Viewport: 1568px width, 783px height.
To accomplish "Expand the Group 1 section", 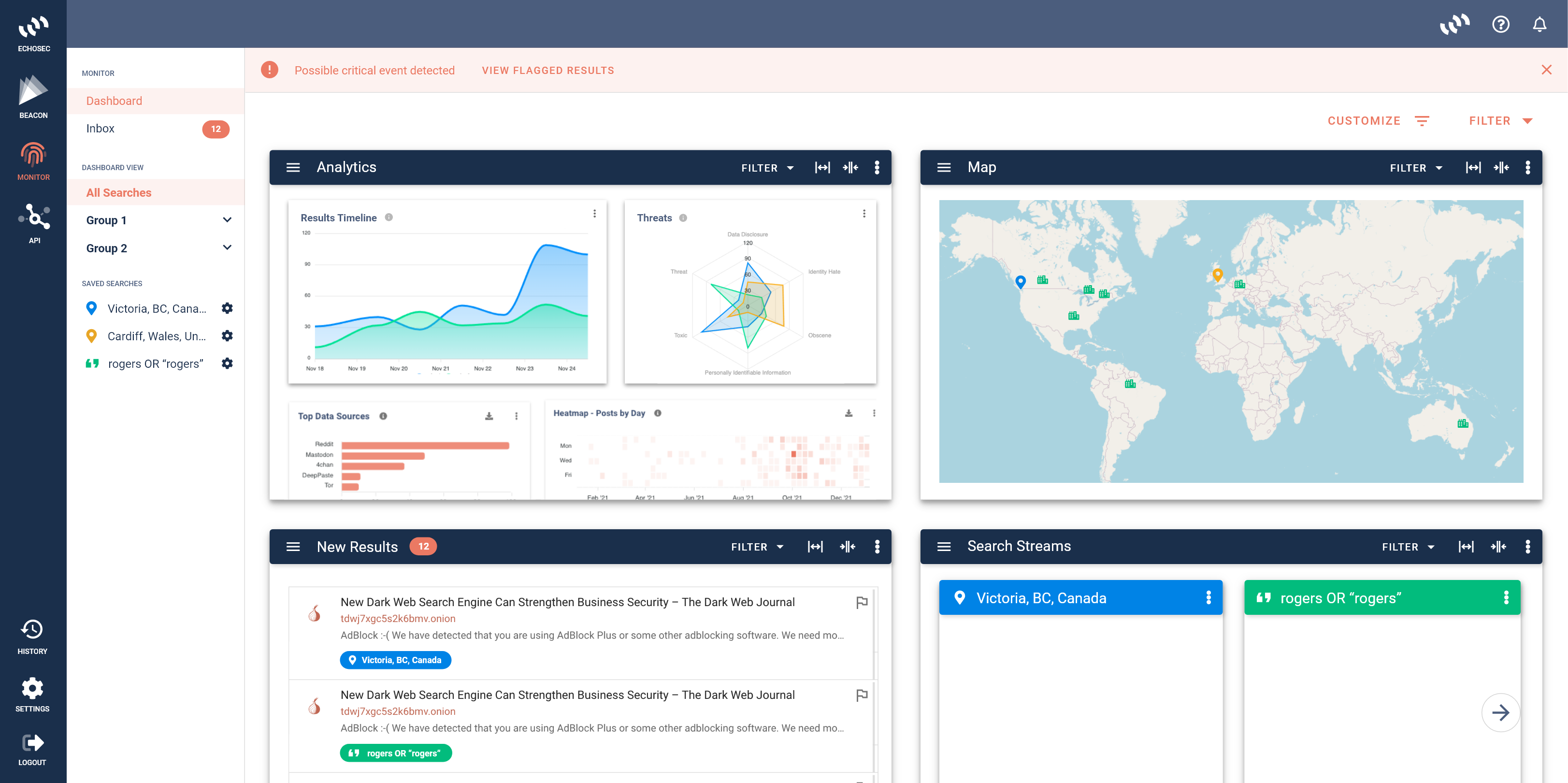I will point(227,220).
